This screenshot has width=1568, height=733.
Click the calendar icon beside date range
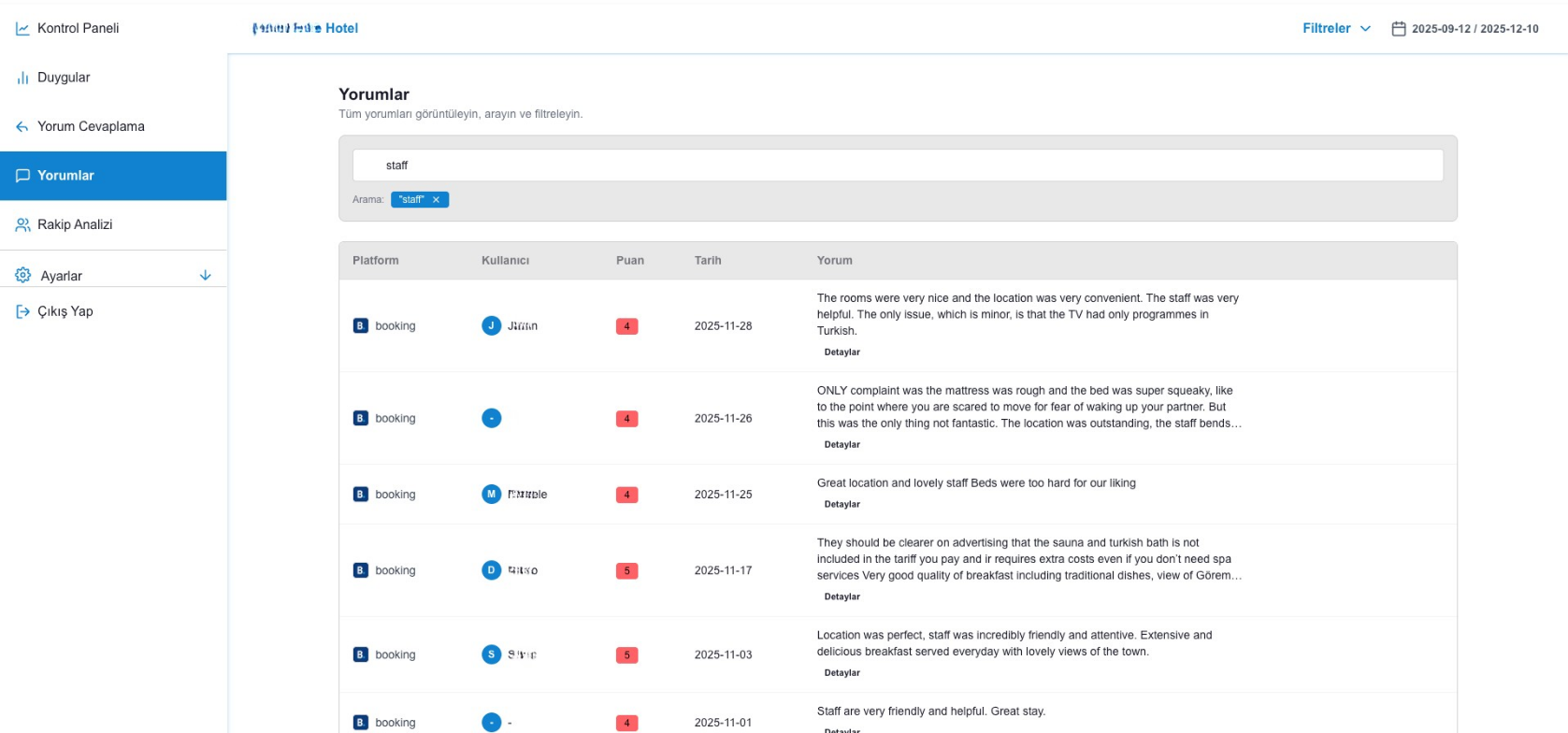1399,29
